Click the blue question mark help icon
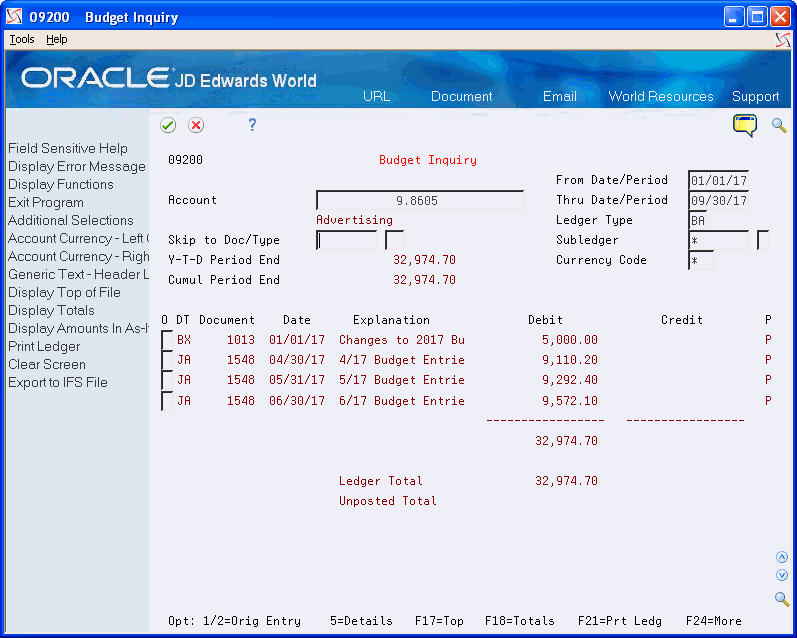 252,125
